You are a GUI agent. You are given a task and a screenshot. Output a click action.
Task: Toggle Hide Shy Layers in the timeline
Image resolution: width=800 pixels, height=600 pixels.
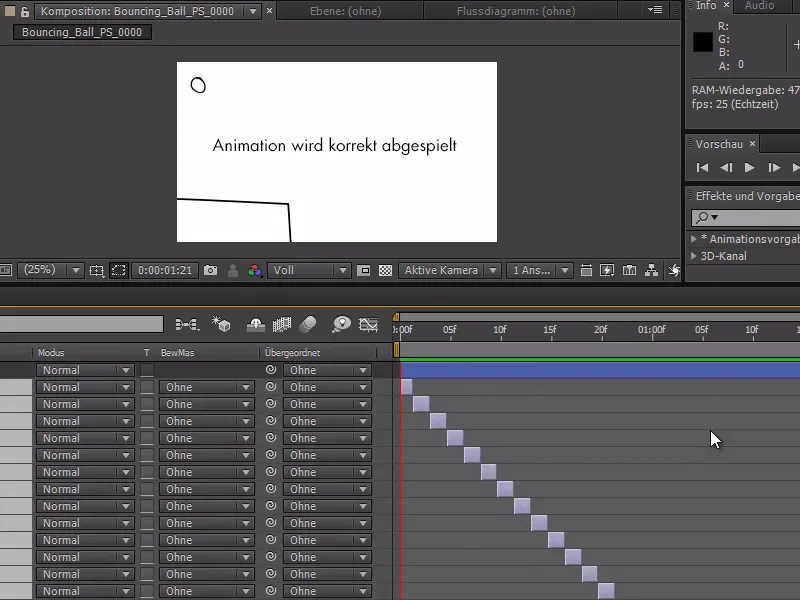point(256,325)
